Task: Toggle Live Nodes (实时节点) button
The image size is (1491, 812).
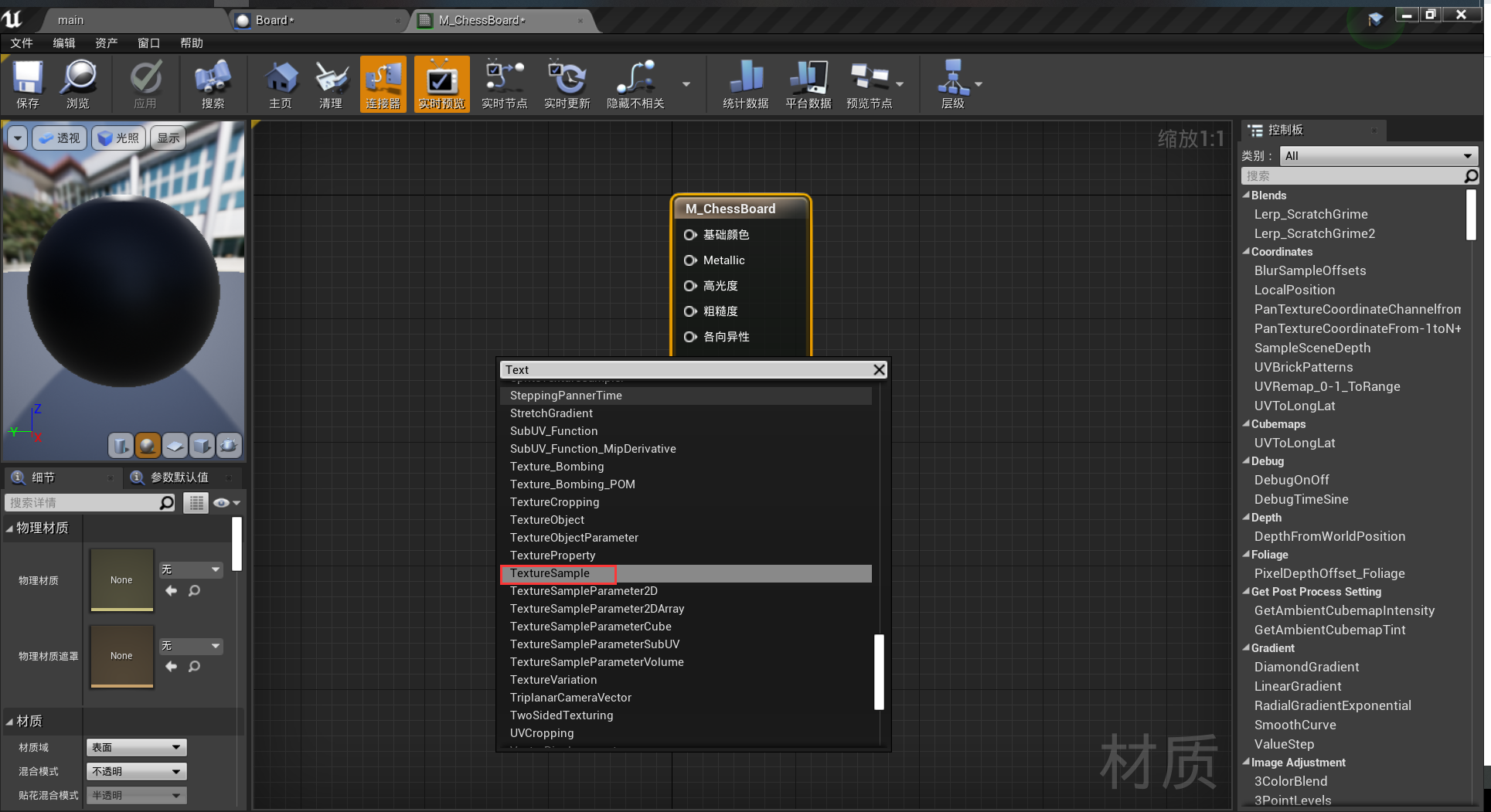Action: [504, 84]
